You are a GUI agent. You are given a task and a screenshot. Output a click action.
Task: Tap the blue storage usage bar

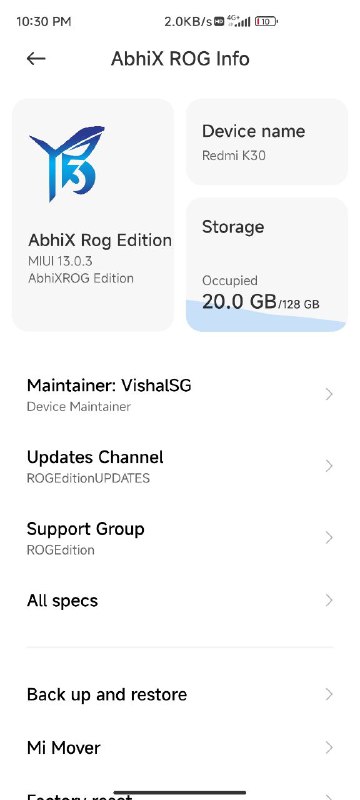click(x=267, y=316)
